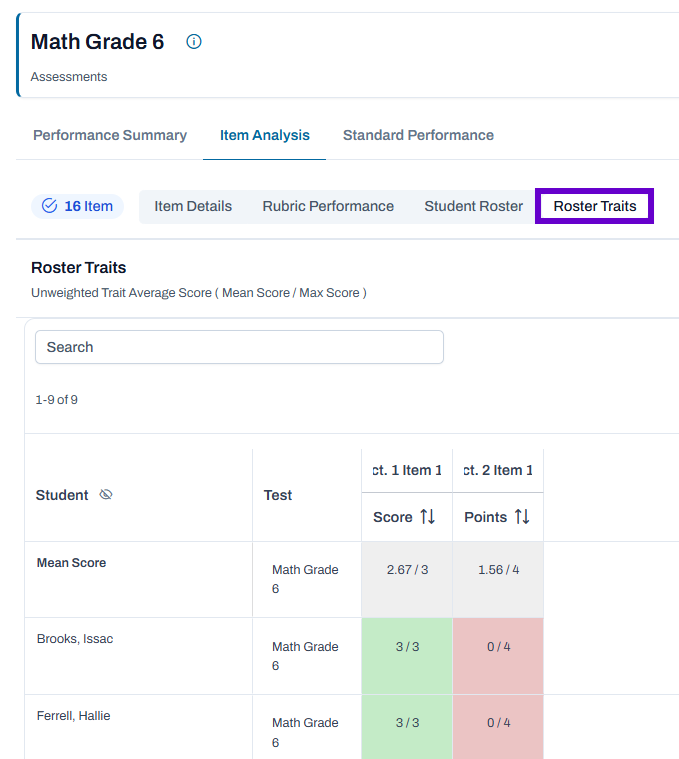Click the Math Grade 6 page title
Image resolution: width=679 pixels, height=759 pixels.
point(98,42)
